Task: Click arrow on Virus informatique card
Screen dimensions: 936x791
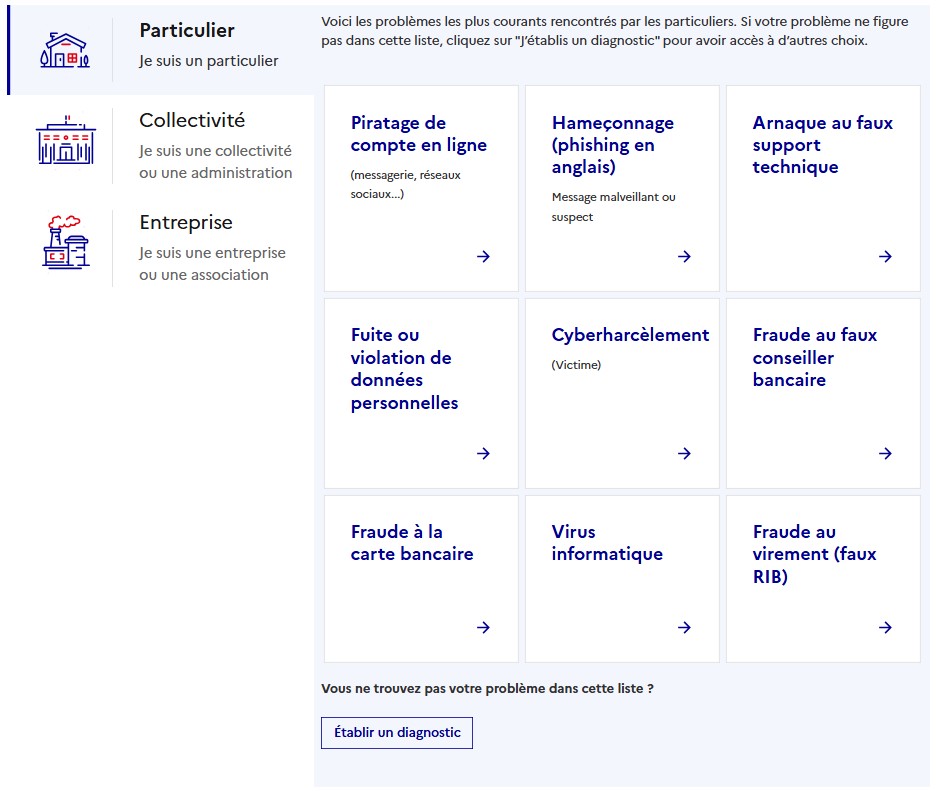Action: tap(684, 628)
